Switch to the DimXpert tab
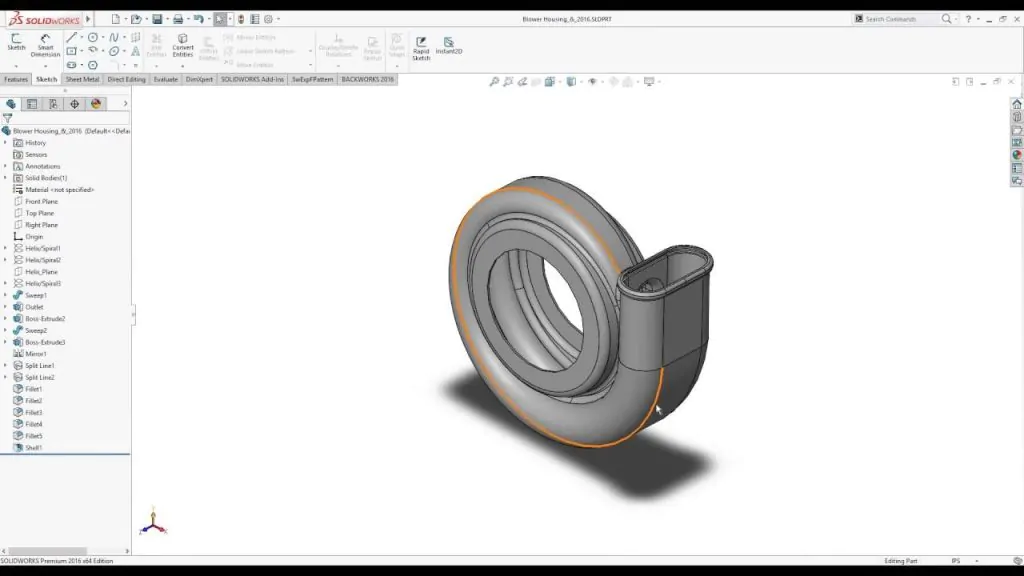Screen dimensions: 1024x576 pyautogui.click(x=199, y=79)
